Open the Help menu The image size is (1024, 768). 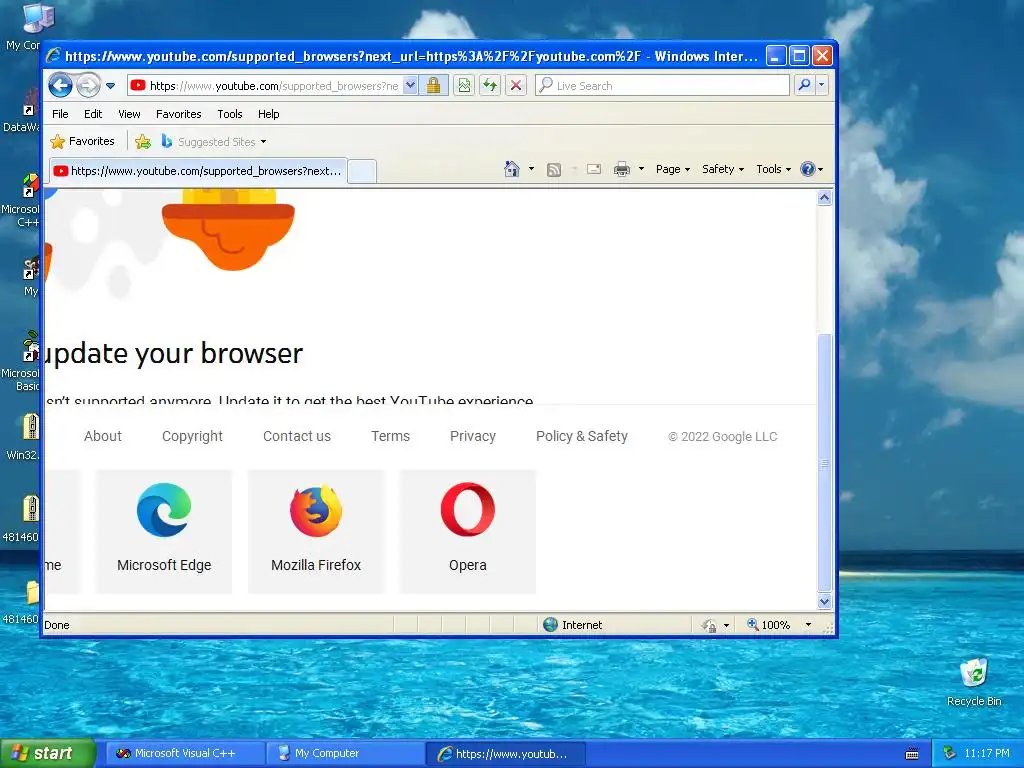[268, 114]
